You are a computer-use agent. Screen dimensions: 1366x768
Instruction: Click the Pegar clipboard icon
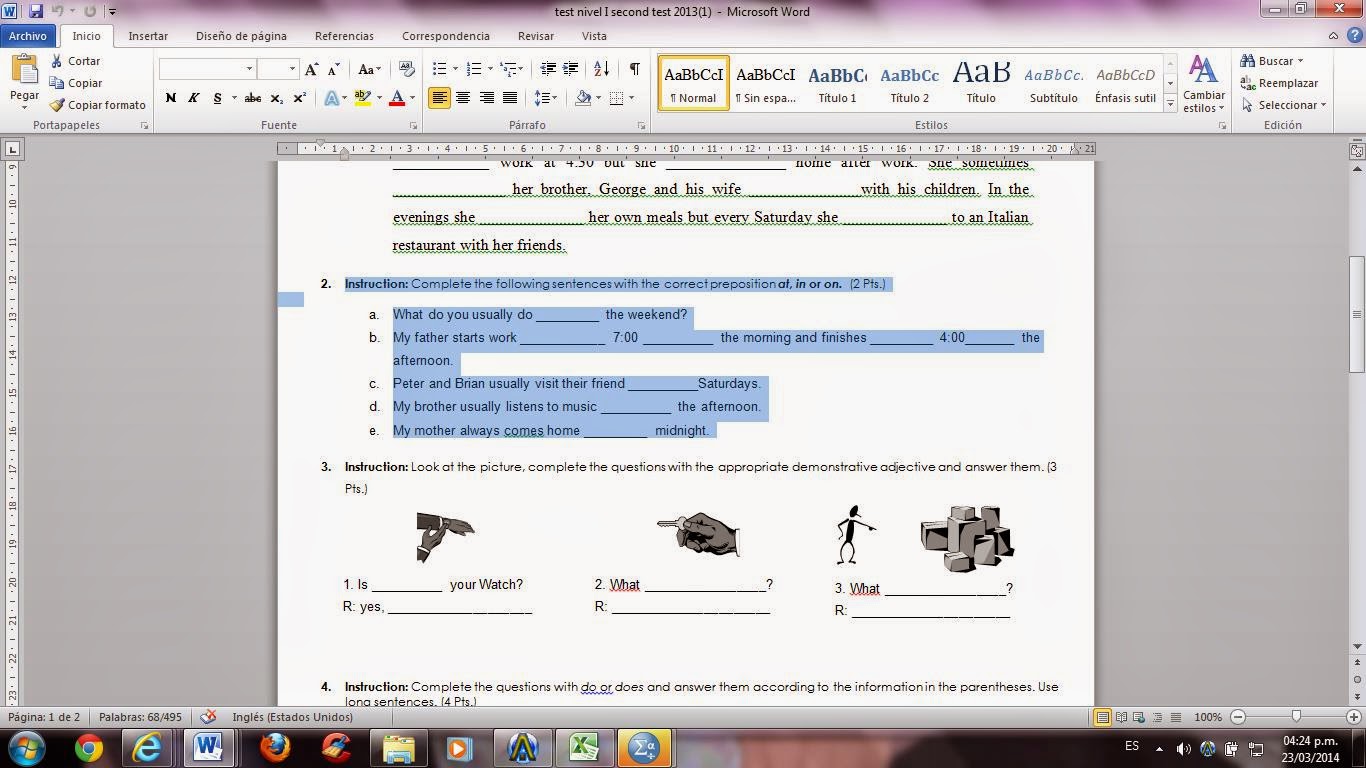tap(24, 71)
